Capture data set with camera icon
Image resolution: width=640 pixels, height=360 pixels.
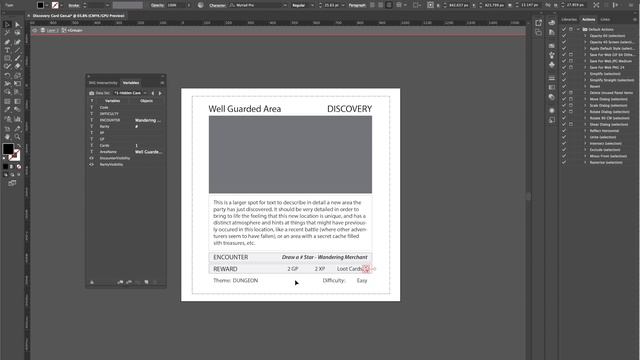(91, 93)
